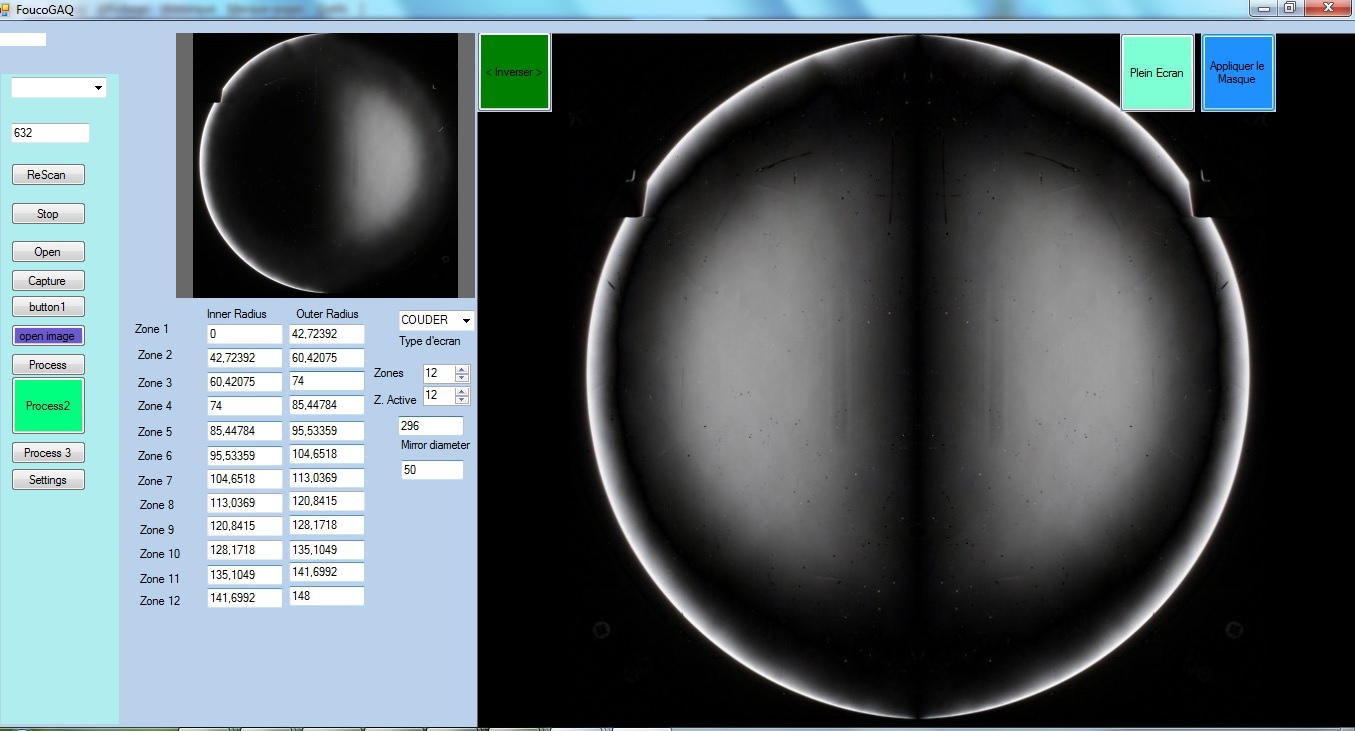The width and height of the screenshot is (1355, 731).
Task: Focus Zone 4 Inner Radius field
Action: [245, 406]
